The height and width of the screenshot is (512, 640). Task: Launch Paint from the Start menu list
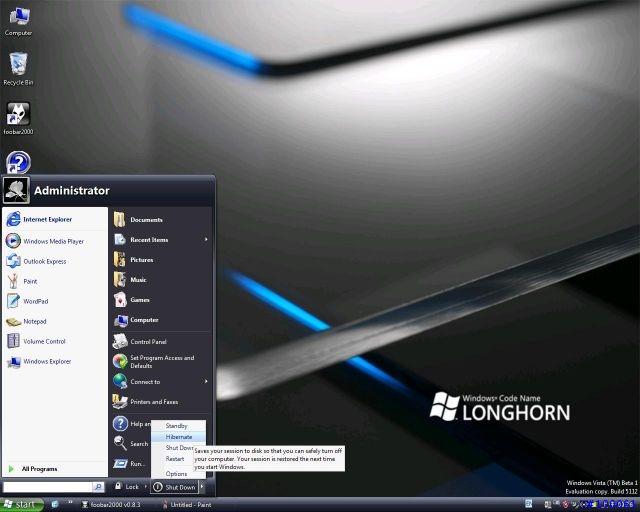pos(55,281)
